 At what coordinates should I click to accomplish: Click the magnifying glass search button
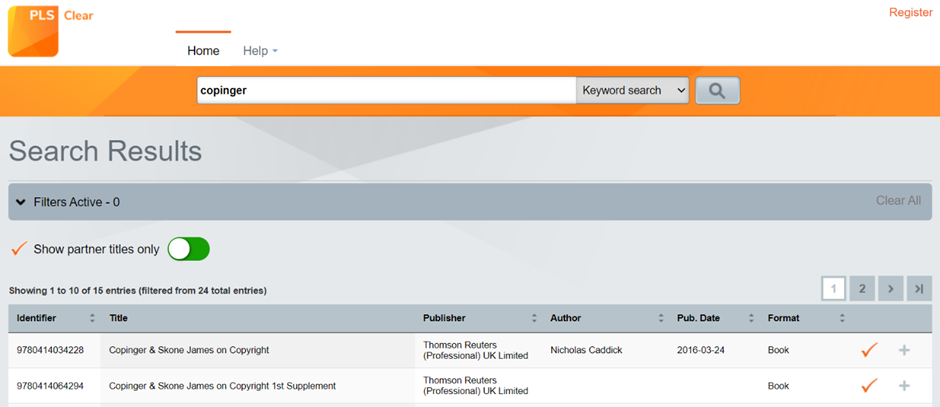[x=718, y=91]
